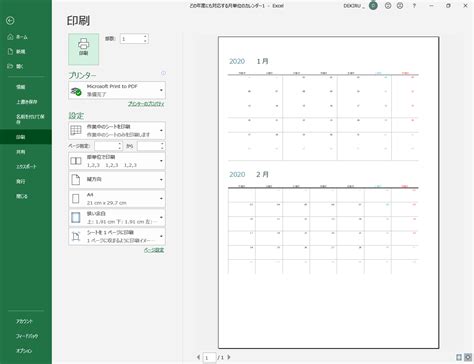Screen dimensions: 474x364
Task: Click the smiley face feedback icon
Action: 388,6
